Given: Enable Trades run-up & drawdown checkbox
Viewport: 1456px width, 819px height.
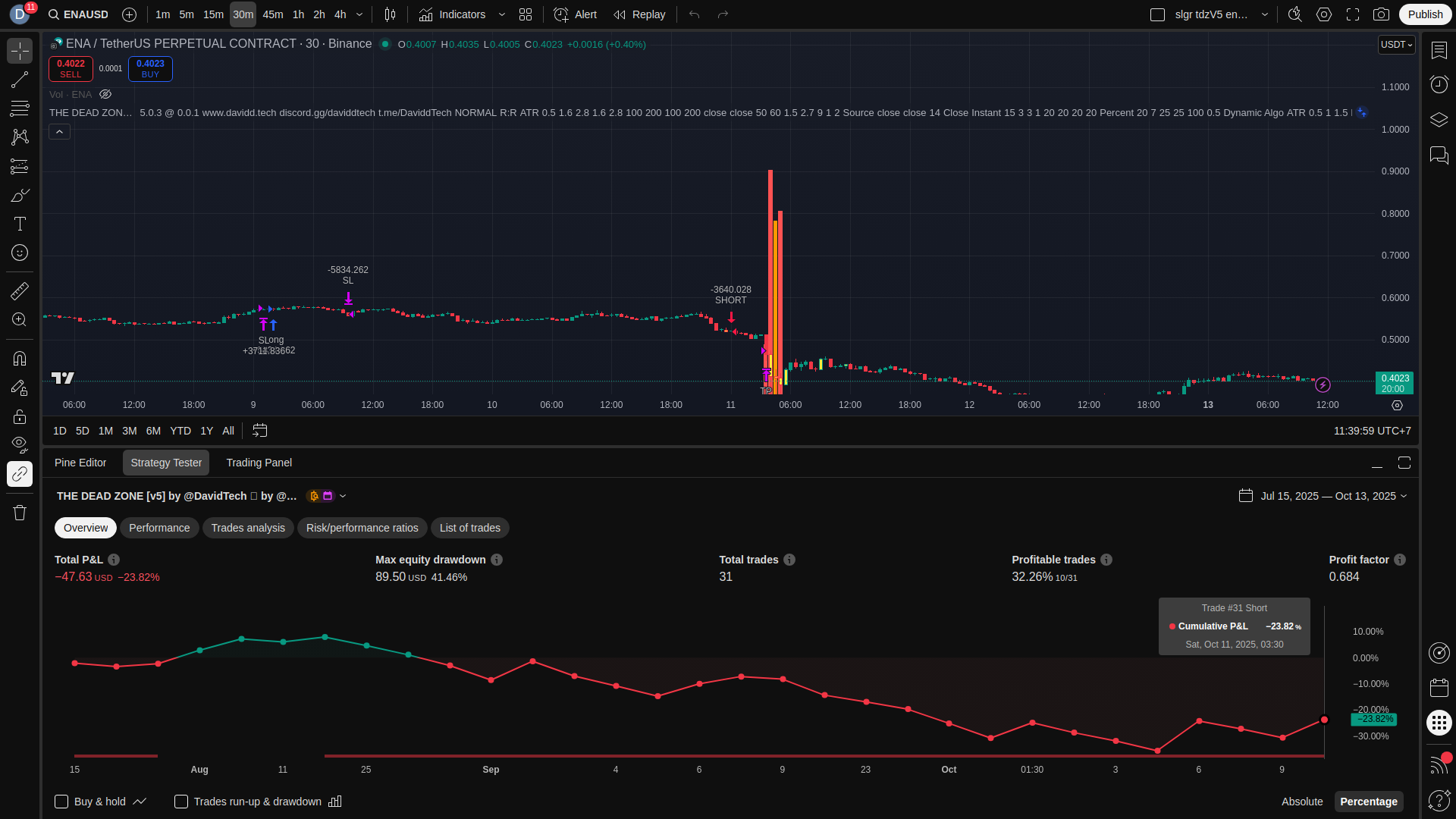Looking at the screenshot, I should point(181,802).
